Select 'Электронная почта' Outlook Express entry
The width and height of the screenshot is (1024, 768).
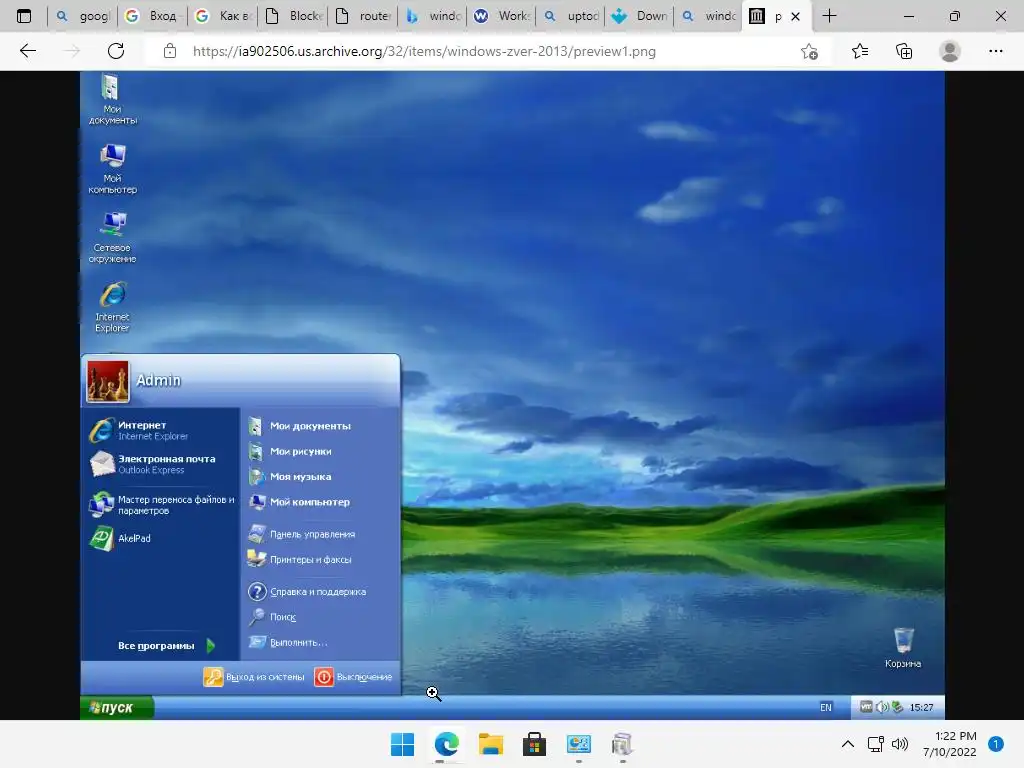[161, 464]
